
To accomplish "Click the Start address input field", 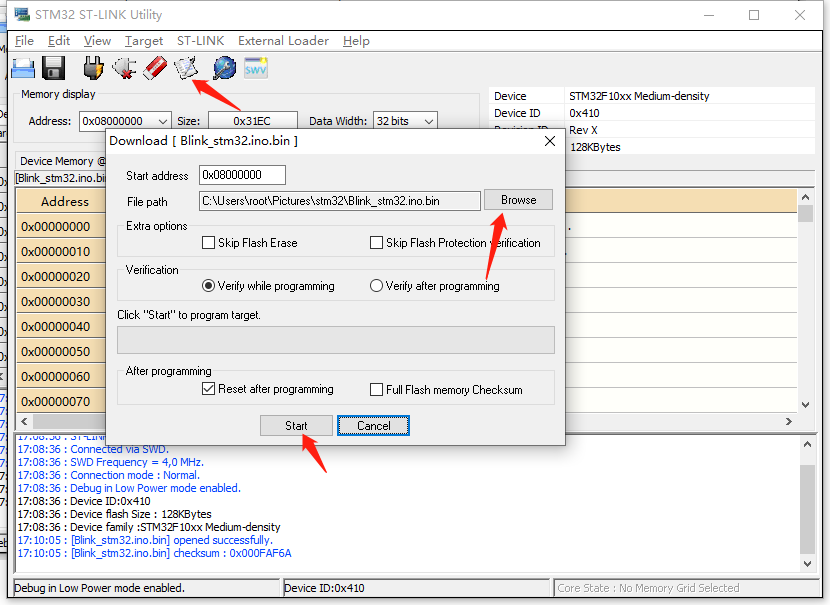I will pyautogui.click(x=242, y=175).
